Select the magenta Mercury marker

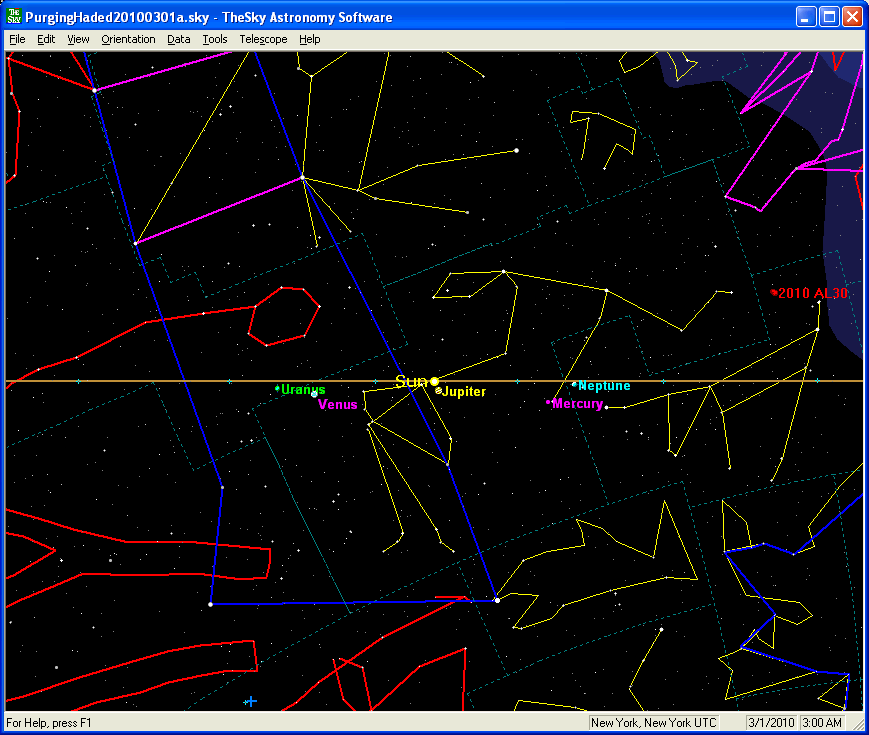(x=548, y=403)
